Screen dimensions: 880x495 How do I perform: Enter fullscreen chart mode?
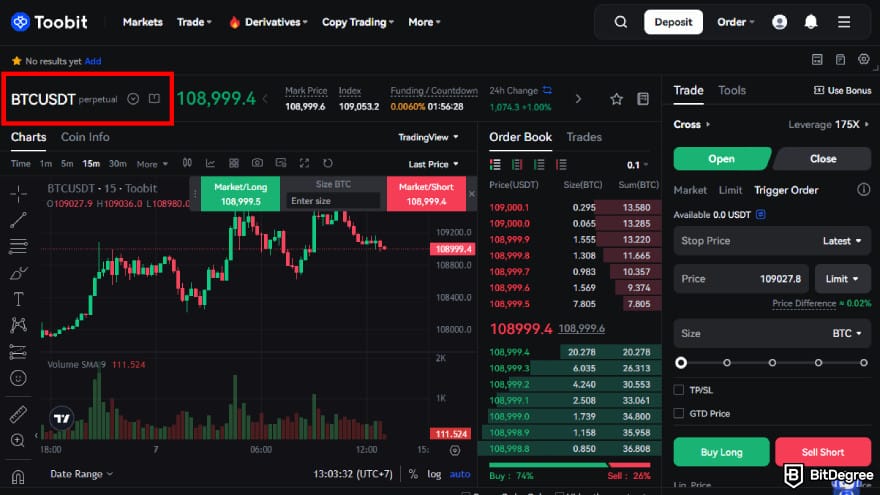coord(304,163)
